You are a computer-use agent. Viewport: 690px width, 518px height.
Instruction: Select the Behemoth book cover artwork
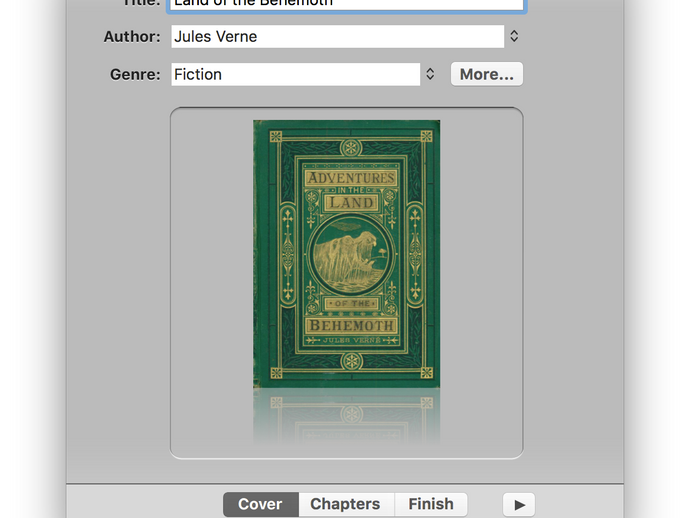tap(346, 254)
